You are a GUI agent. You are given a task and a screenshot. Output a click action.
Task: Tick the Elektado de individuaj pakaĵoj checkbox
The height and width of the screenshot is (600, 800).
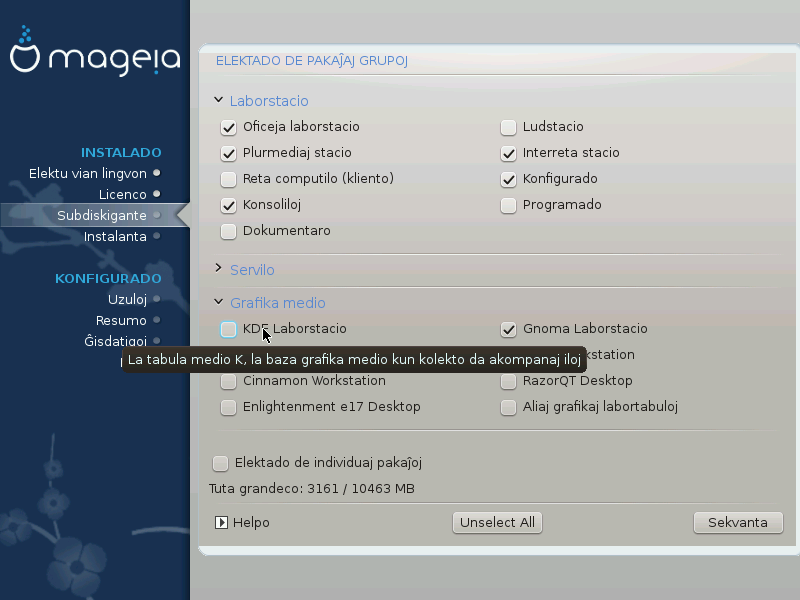pos(220,463)
